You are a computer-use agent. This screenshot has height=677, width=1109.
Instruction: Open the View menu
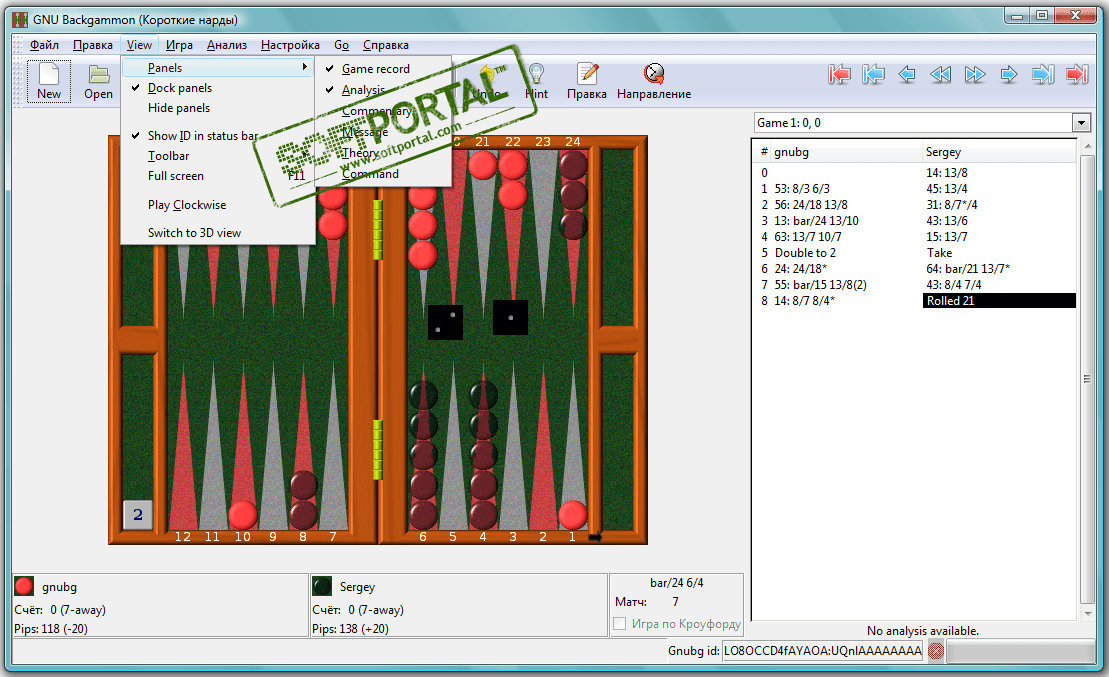(x=139, y=45)
